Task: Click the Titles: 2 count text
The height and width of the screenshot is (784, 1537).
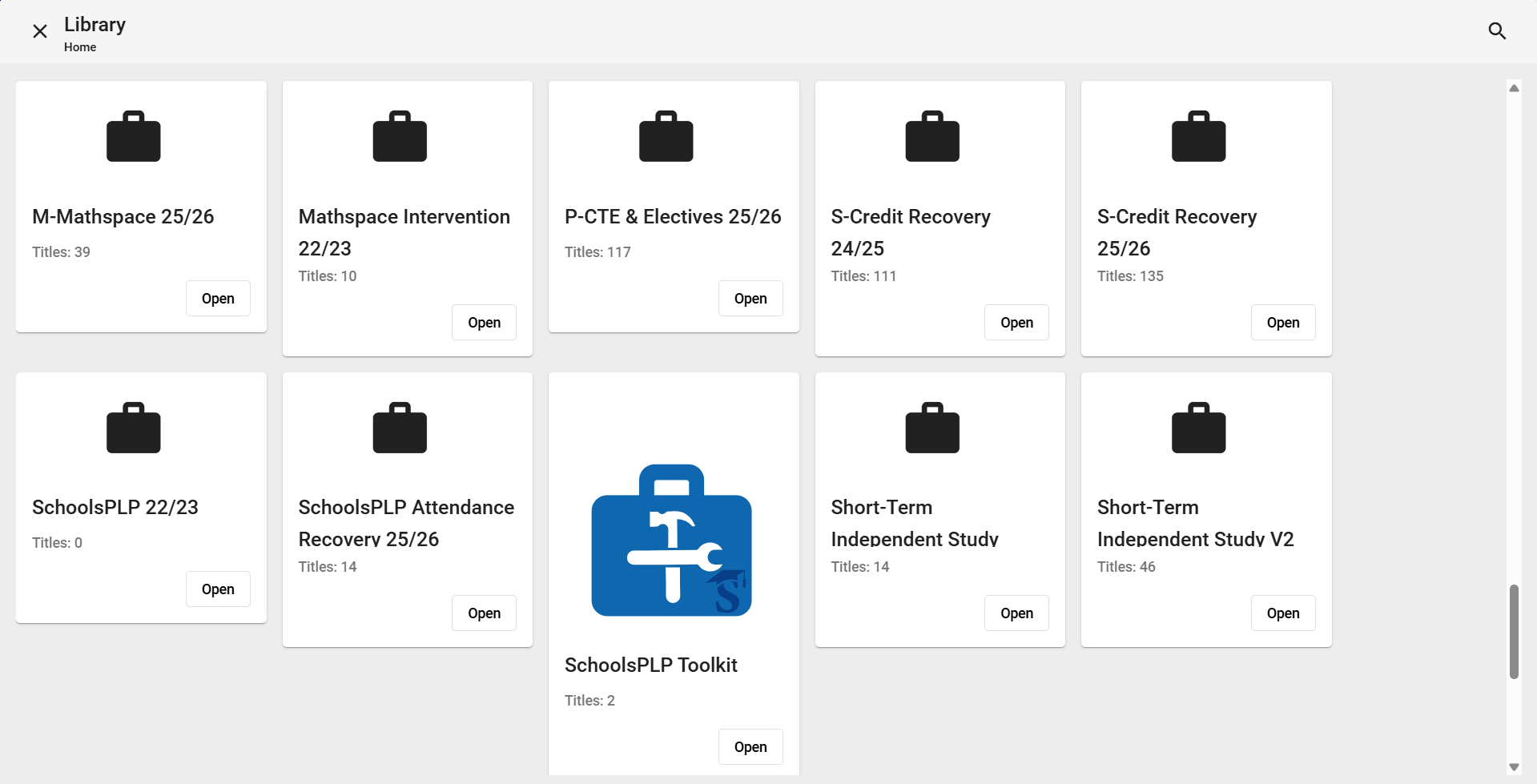Action: [589, 701]
